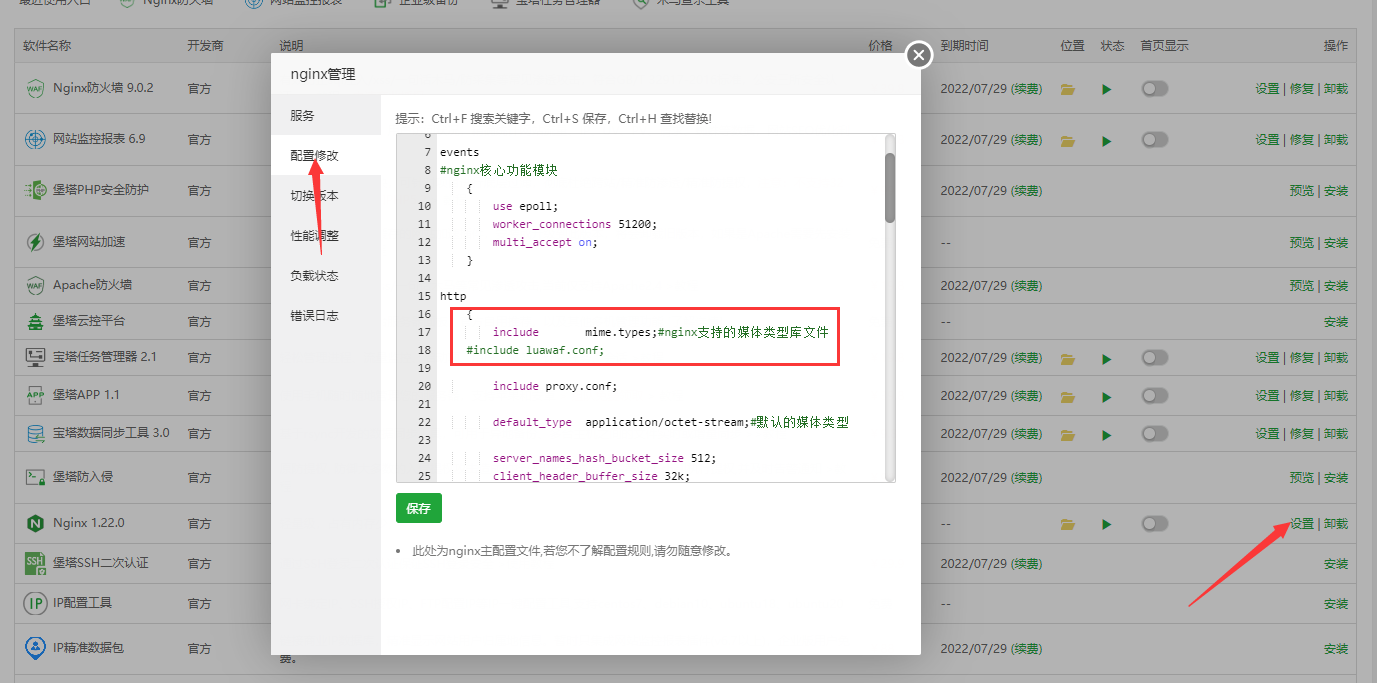Screen dimensions: 1377x683
Task: Open the folder location for Nginx防火墙 9.0.2
Action: pos(1068,89)
